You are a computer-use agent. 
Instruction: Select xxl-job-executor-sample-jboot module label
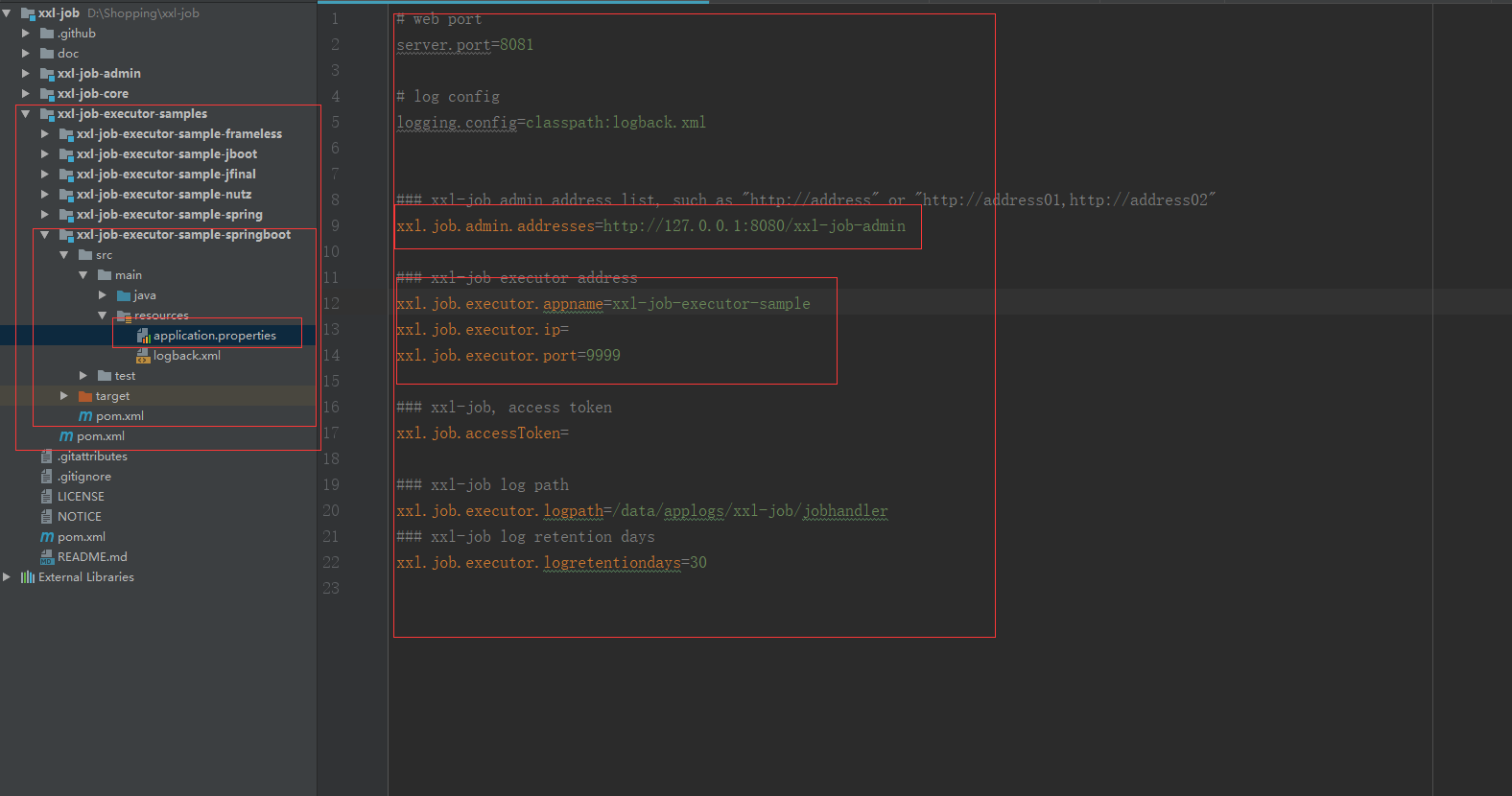(x=167, y=154)
